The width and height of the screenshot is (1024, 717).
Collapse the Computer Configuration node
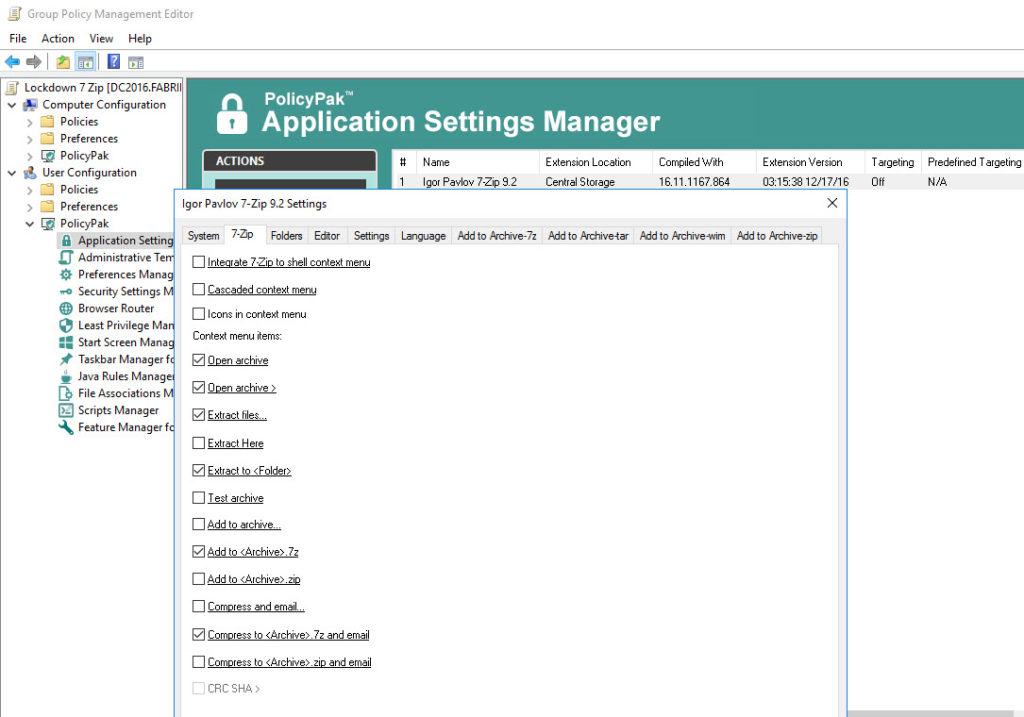coord(12,104)
